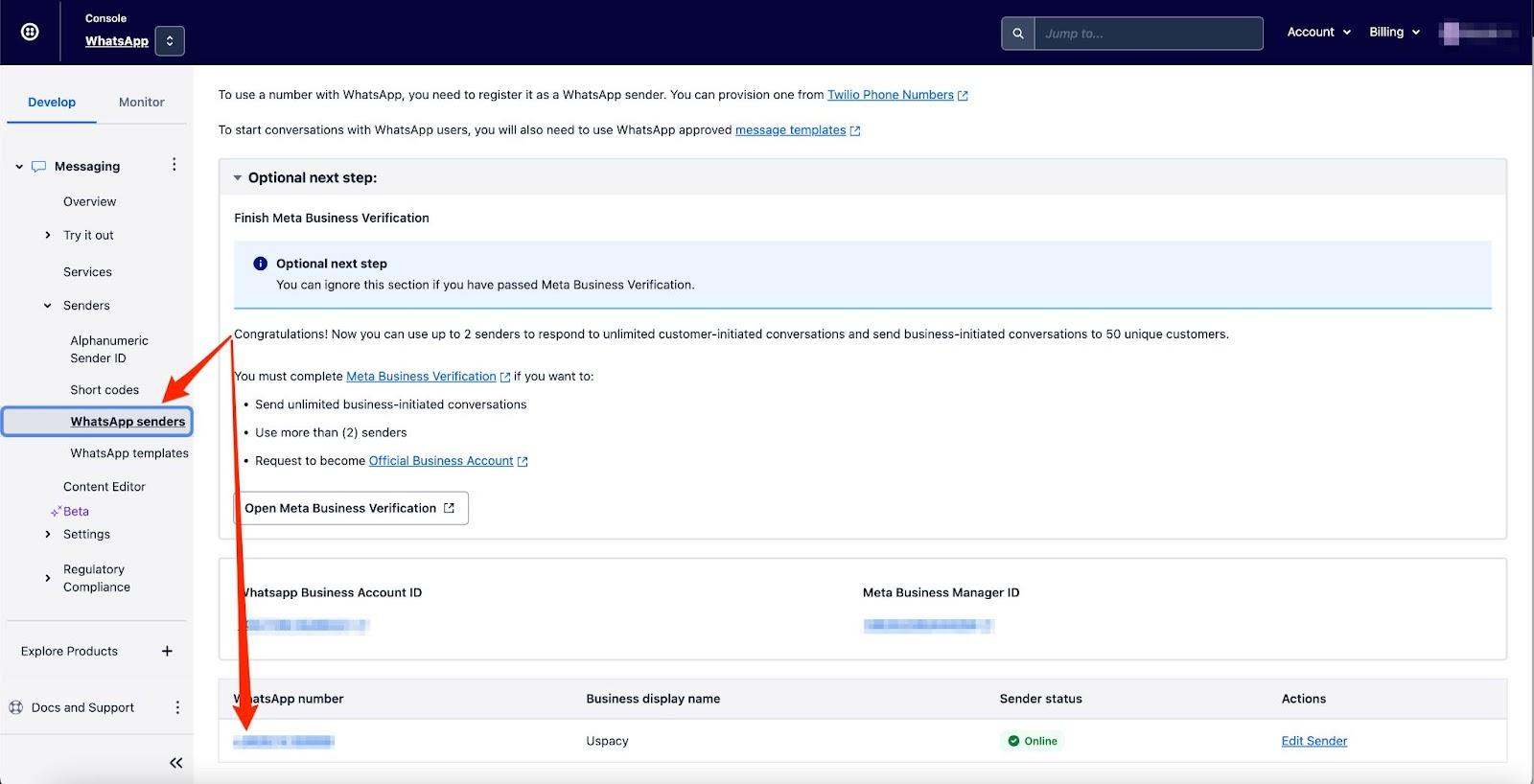Click the Open Meta Business Verification button
This screenshot has width=1534, height=784.
tap(350, 508)
